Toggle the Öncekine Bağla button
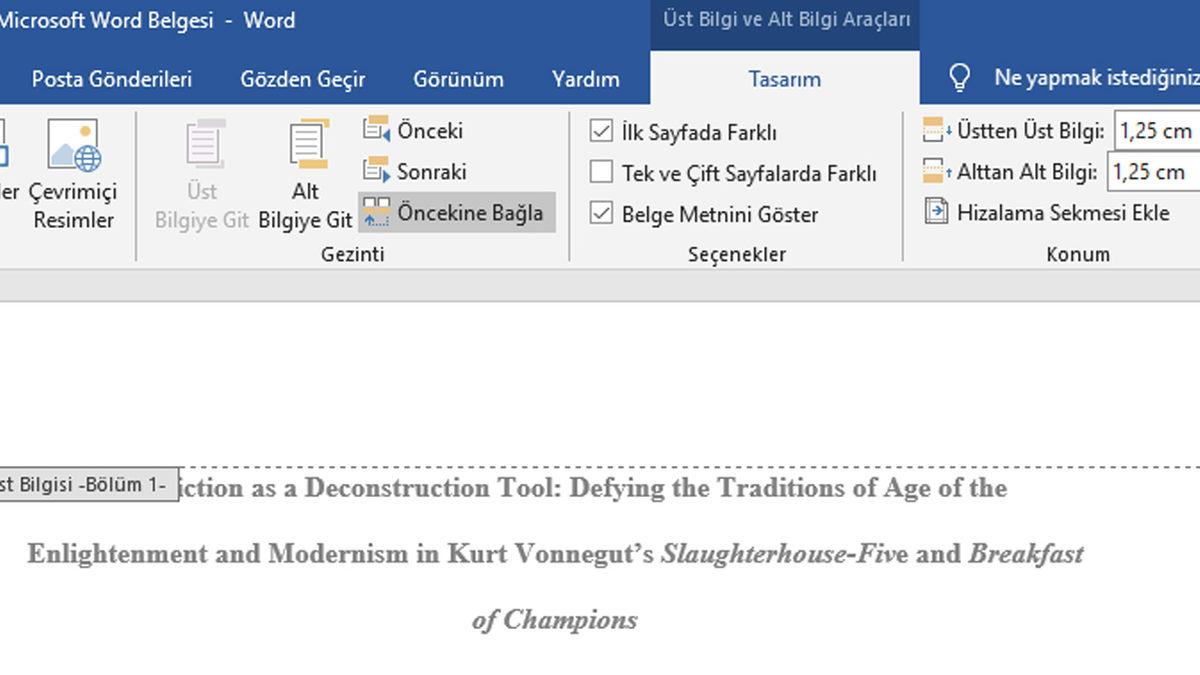The height and width of the screenshot is (675, 1200). pos(456,212)
